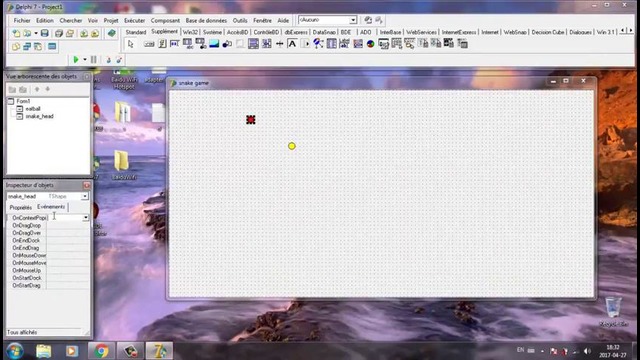
Task: Click the New items toolbar icon
Action: (x=16, y=33)
